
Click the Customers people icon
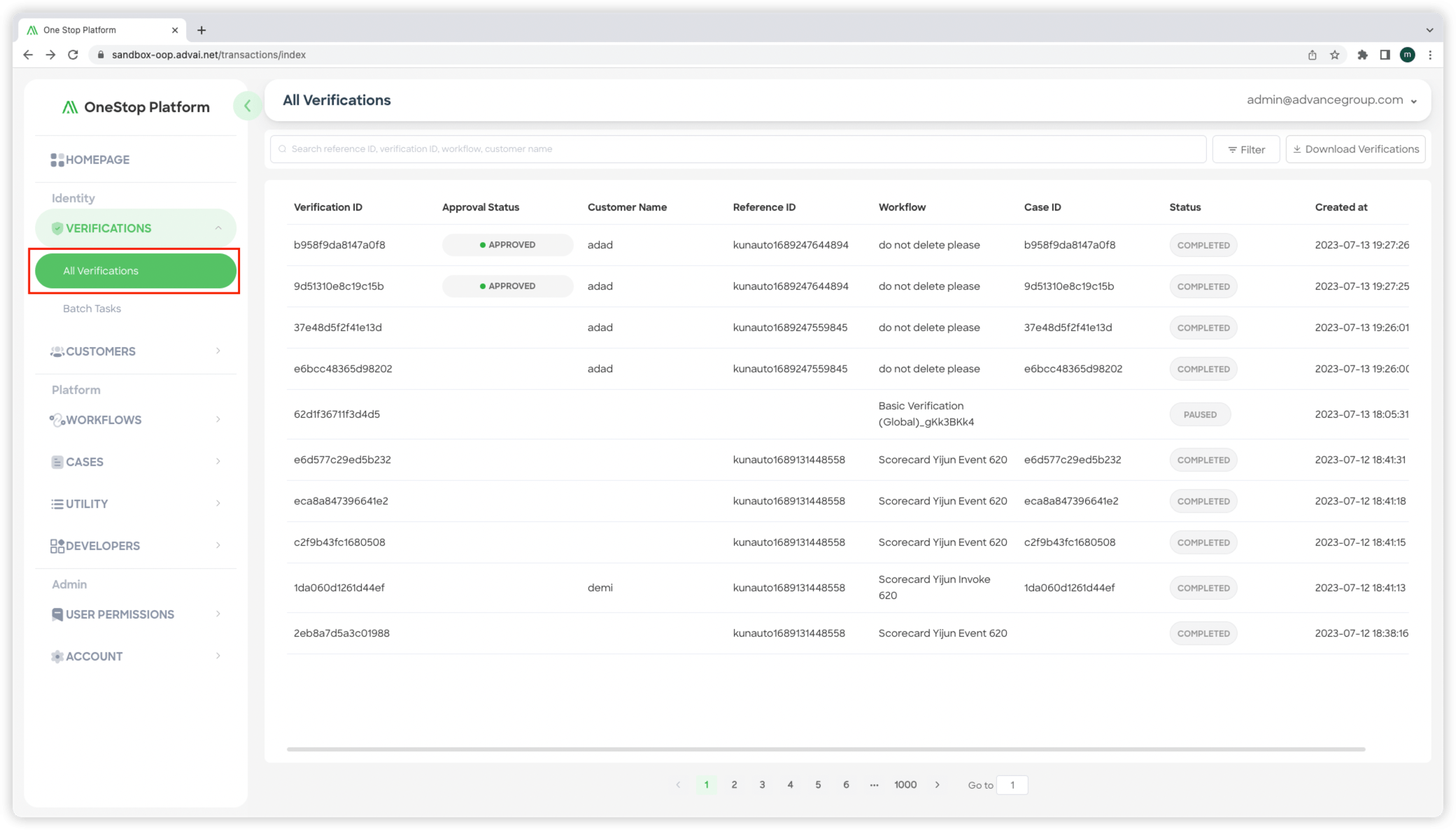(x=57, y=351)
